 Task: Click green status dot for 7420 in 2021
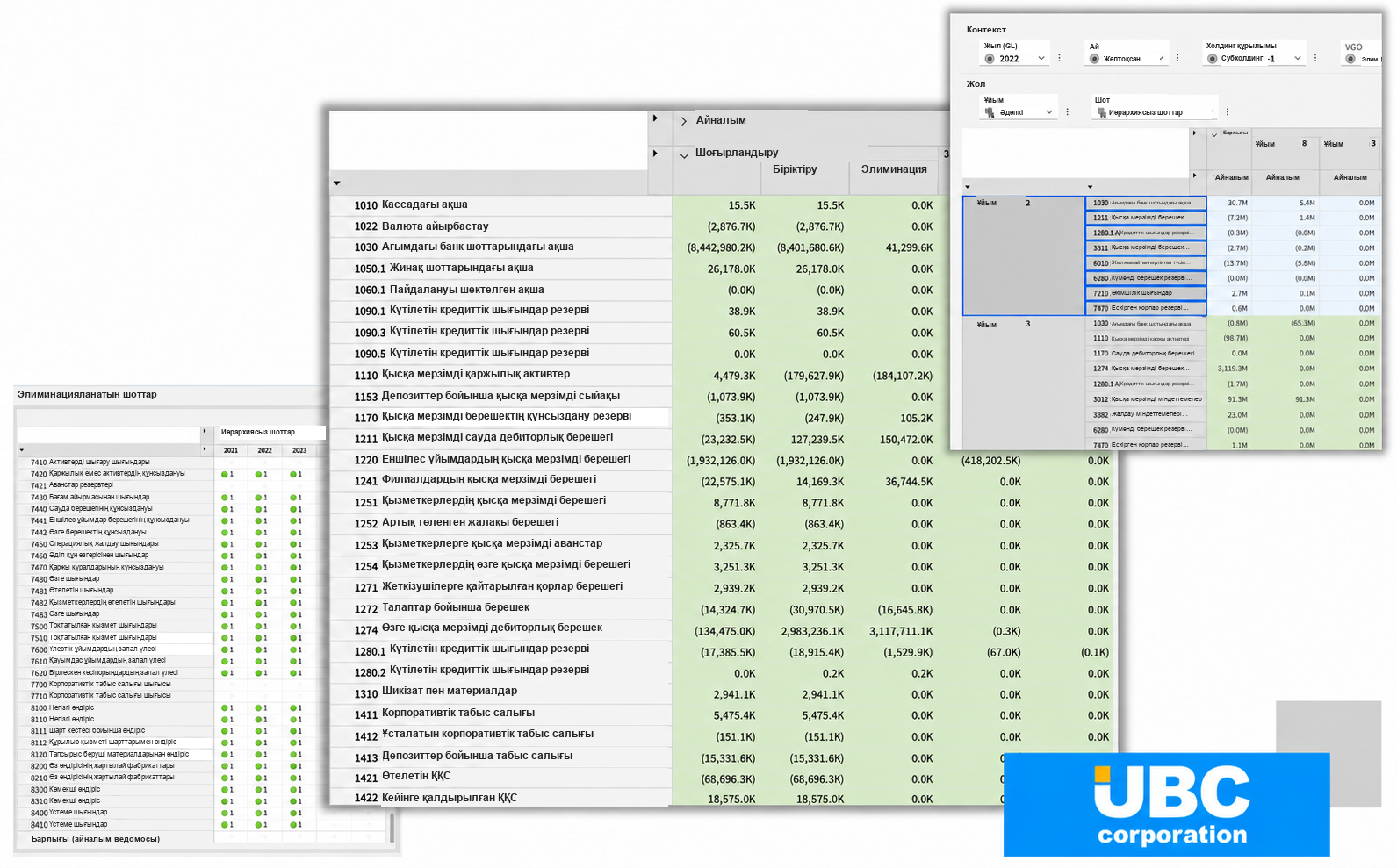225,474
